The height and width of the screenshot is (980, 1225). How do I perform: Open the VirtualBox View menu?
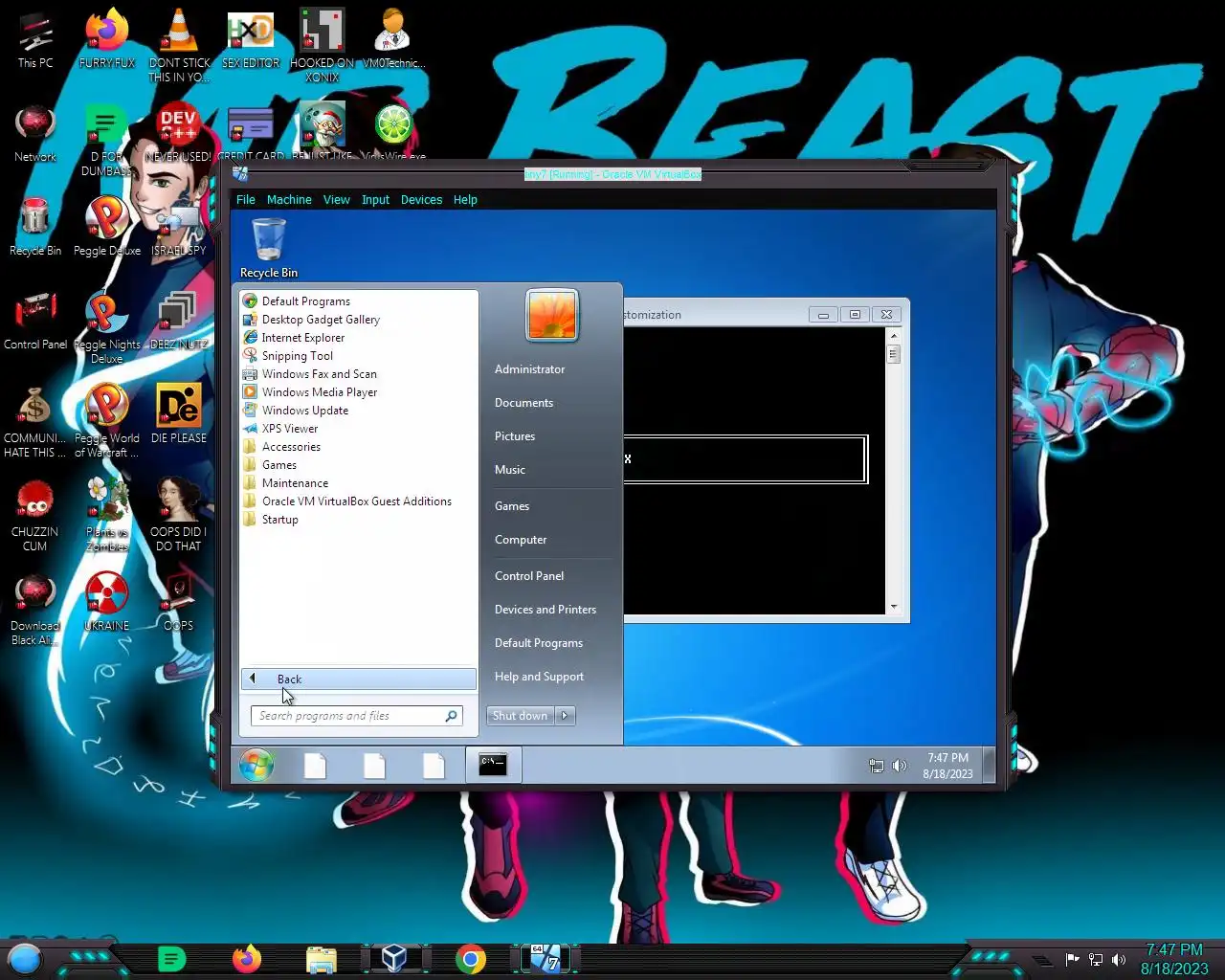[x=336, y=200]
